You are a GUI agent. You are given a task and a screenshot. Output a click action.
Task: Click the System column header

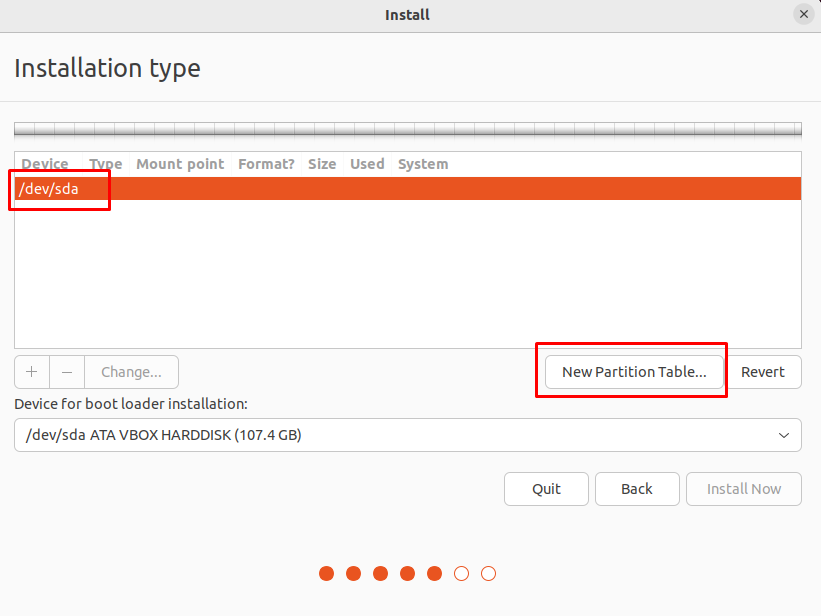tap(423, 164)
